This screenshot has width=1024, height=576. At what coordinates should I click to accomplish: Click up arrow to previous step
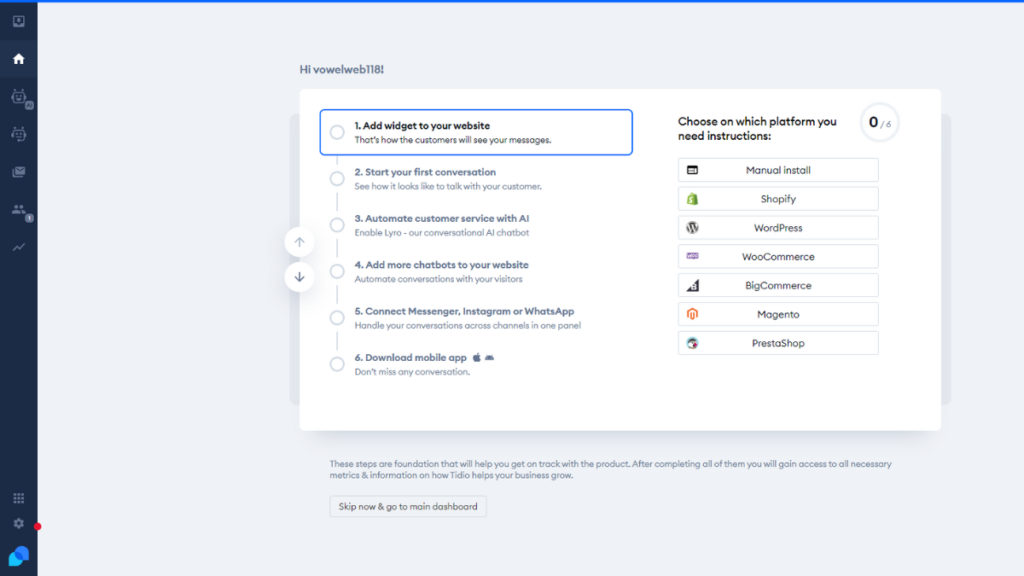pos(299,242)
